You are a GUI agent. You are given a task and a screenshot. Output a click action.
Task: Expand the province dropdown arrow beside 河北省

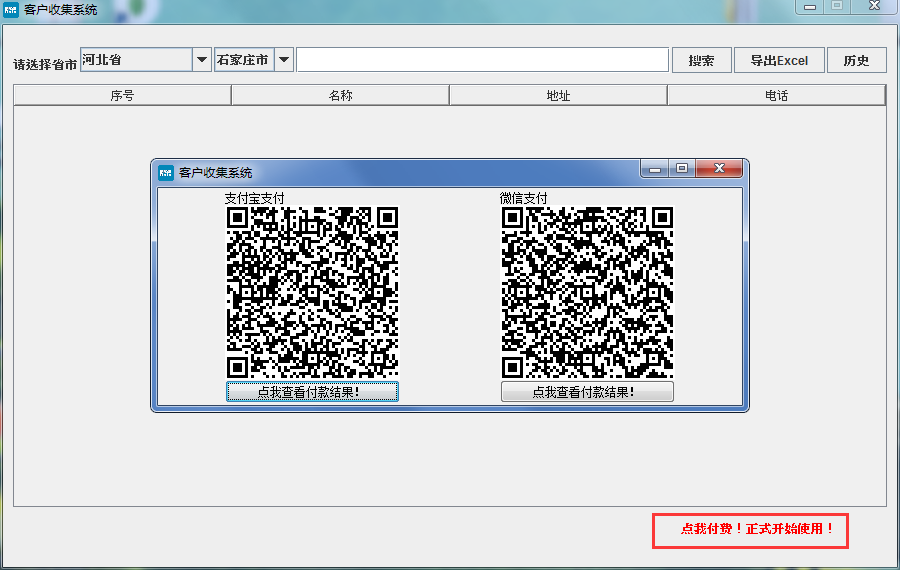(x=201, y=60)
